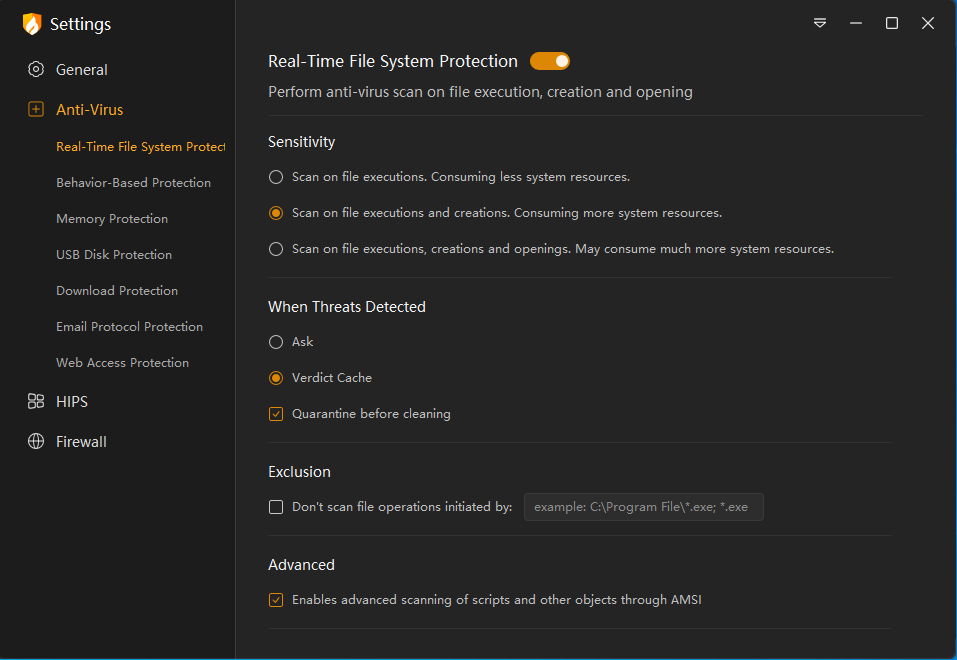The image size is (957, 660).
Task: Uncheck AMSI advanced scanning option
Action: (276, 600)
